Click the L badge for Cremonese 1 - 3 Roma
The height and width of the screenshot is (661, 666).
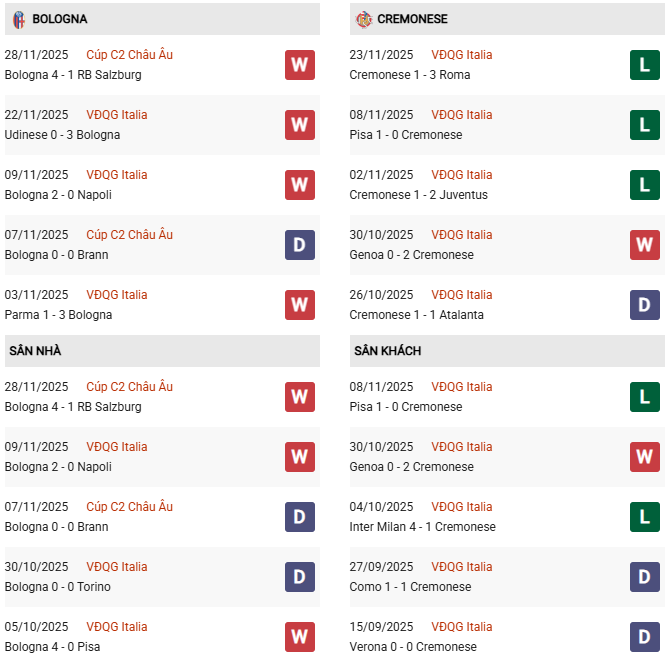[x=645, y=65]
